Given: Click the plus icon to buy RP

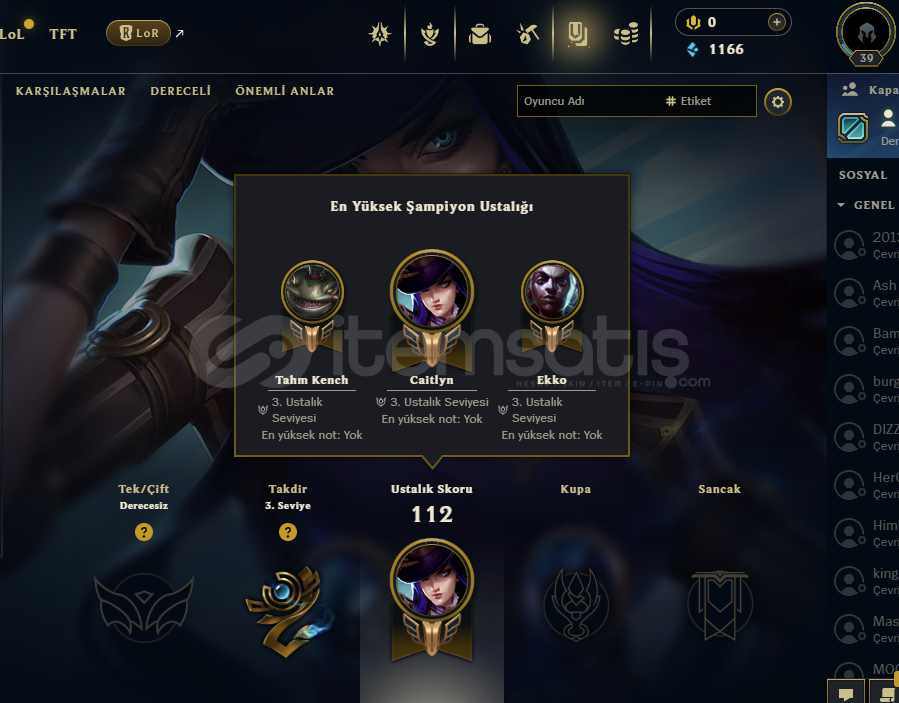Looking at the screenshot, I should (776, 22).
